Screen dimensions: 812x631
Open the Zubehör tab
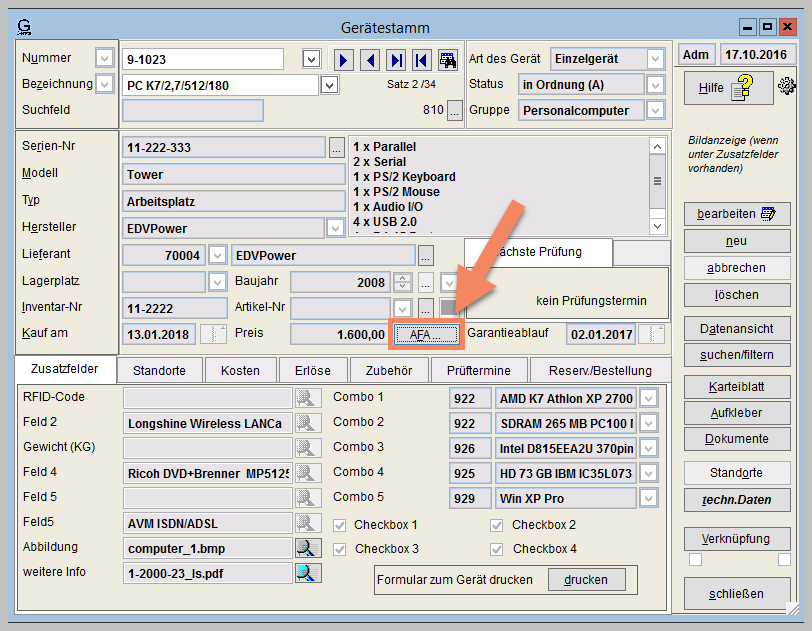tap(387, 370)
